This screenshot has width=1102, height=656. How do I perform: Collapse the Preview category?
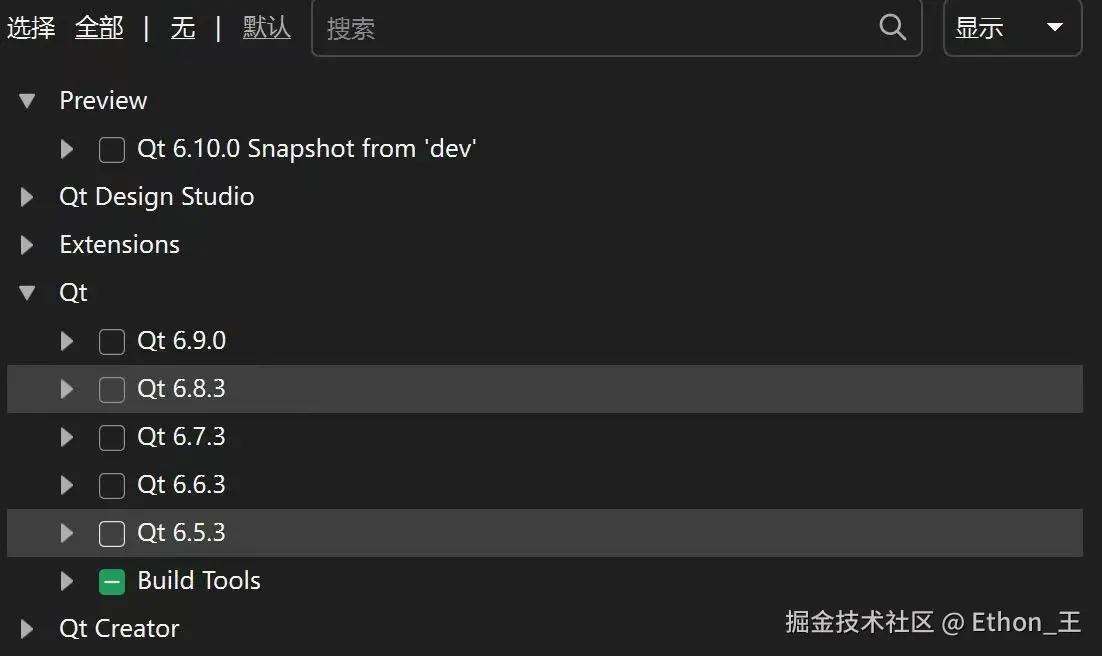[27, 101]
